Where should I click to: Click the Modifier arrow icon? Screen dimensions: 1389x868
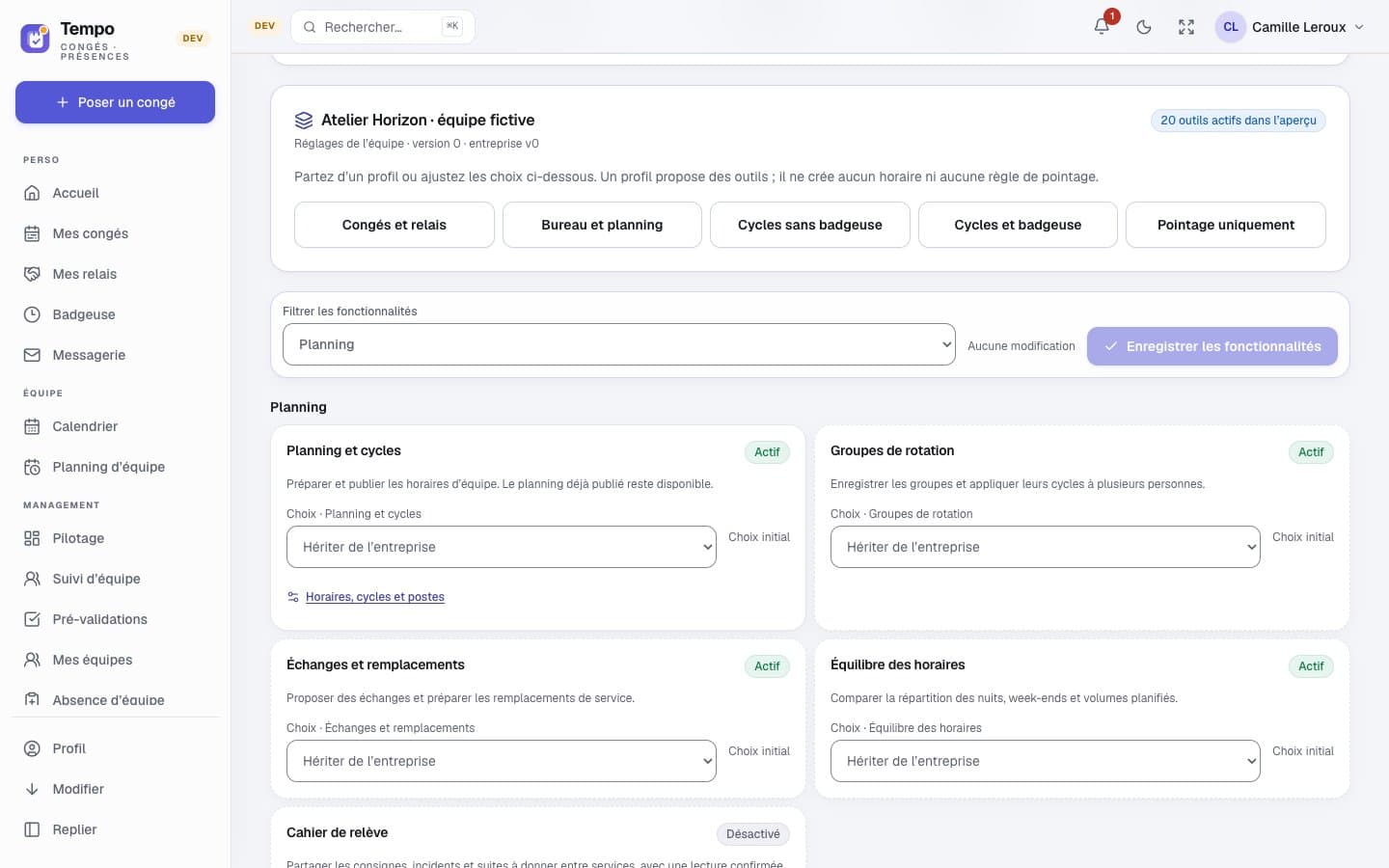(32, 789)
